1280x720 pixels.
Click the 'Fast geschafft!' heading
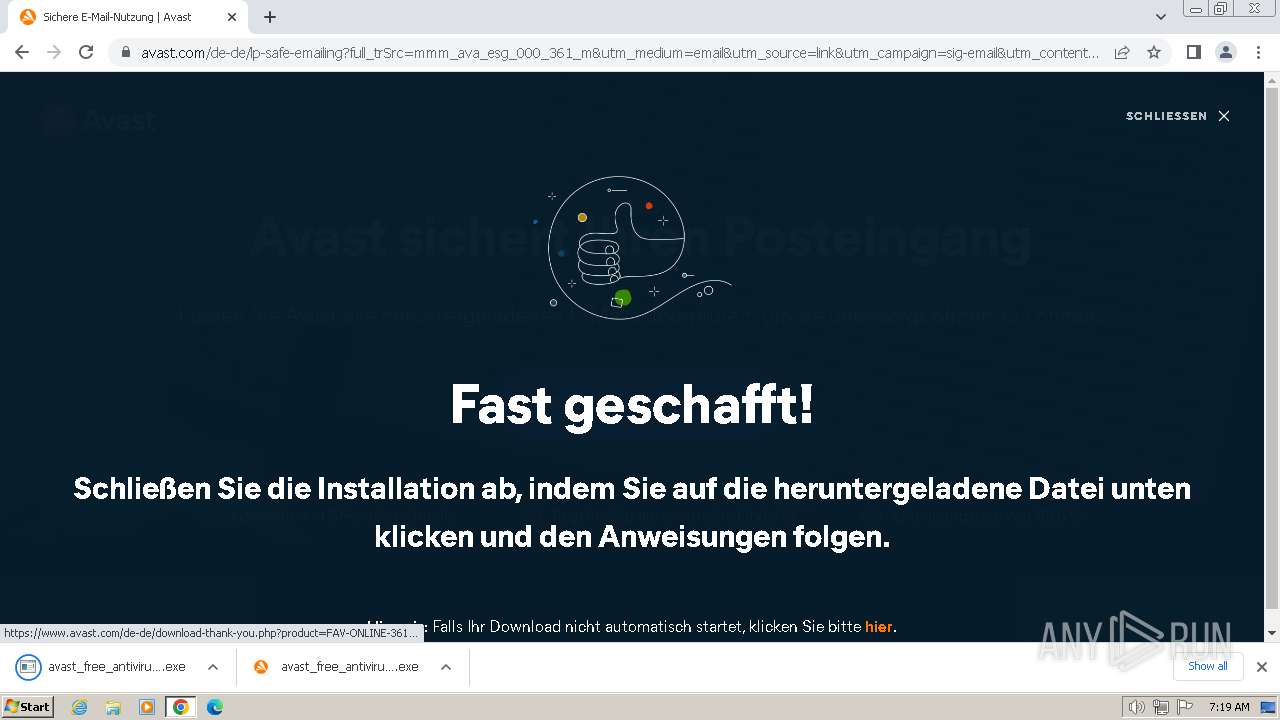tap(632, 405)
